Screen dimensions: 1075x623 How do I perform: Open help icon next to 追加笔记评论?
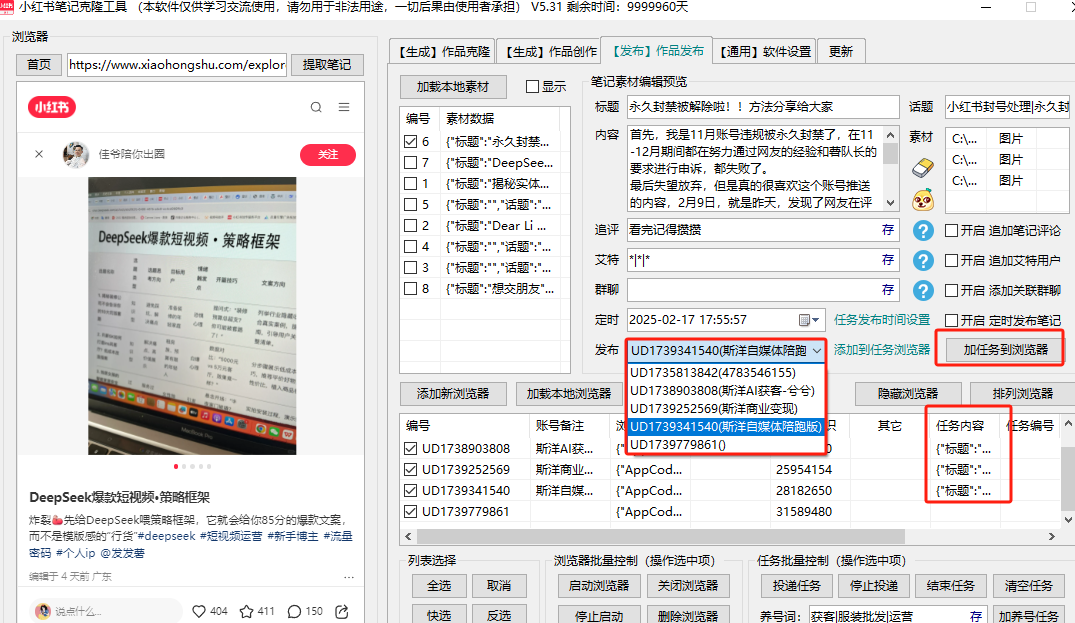[922, 231]
